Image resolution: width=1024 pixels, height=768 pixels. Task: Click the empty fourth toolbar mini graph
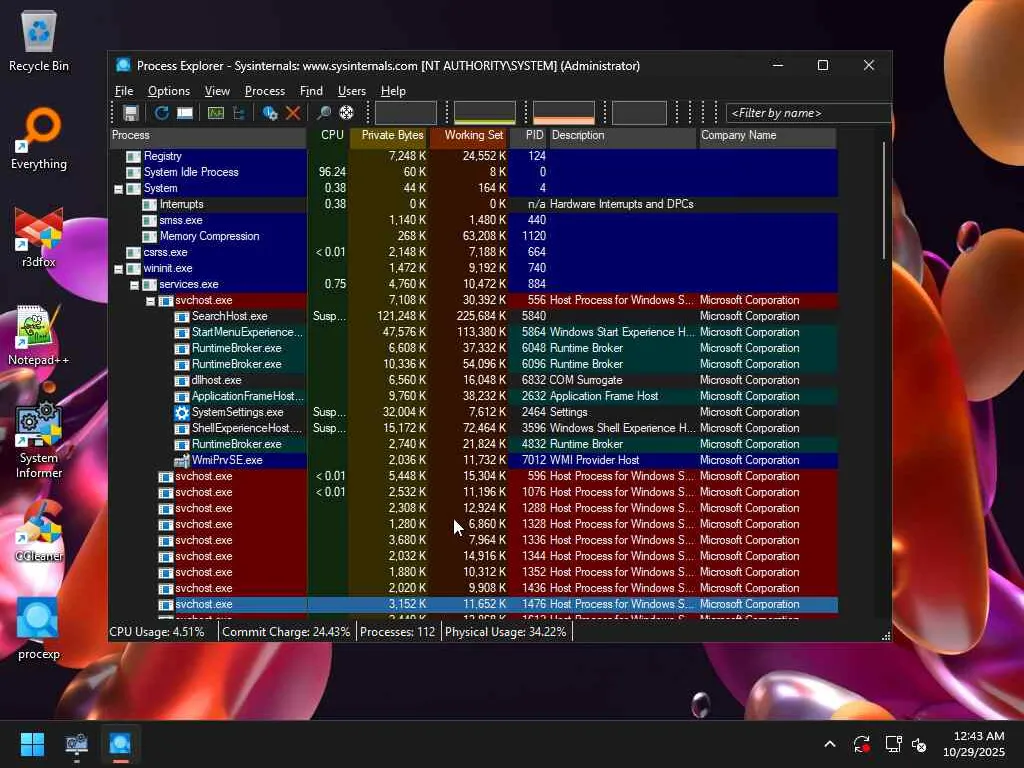(639, 112)
